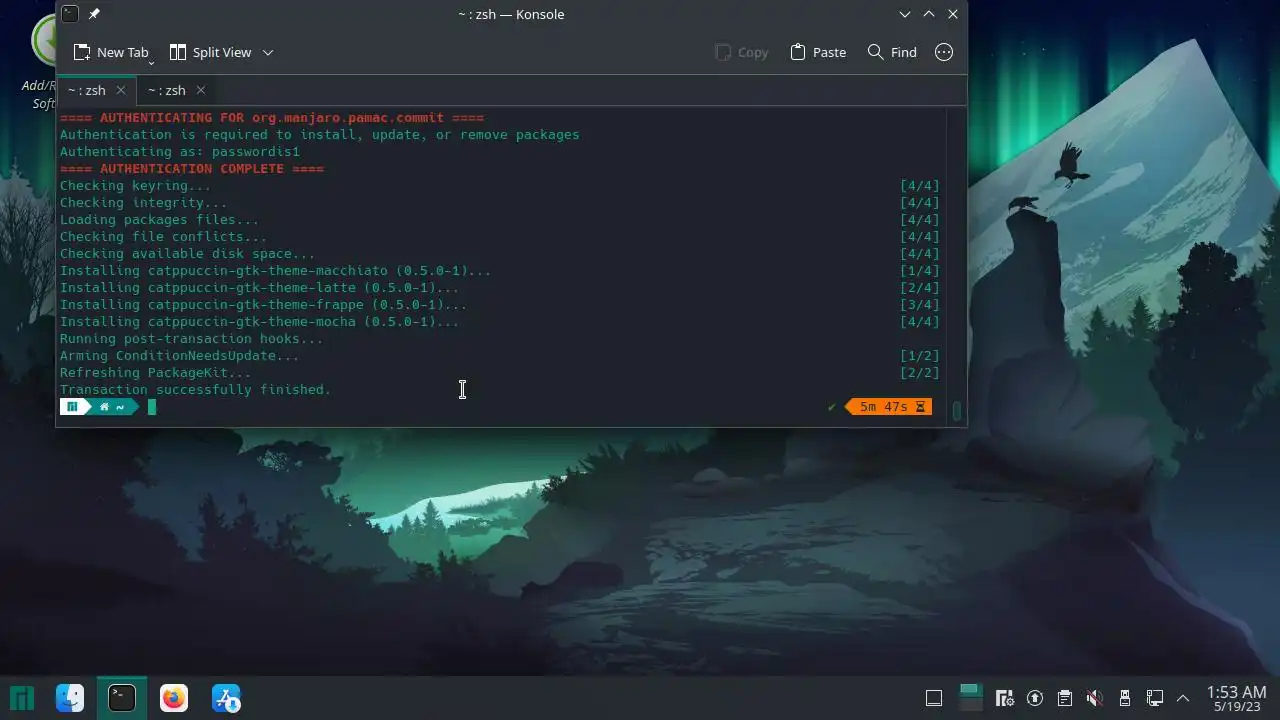The image size is (1280, 720).
Task: Click the green checkmark status indicator
Action: click(x=832, y=407)
